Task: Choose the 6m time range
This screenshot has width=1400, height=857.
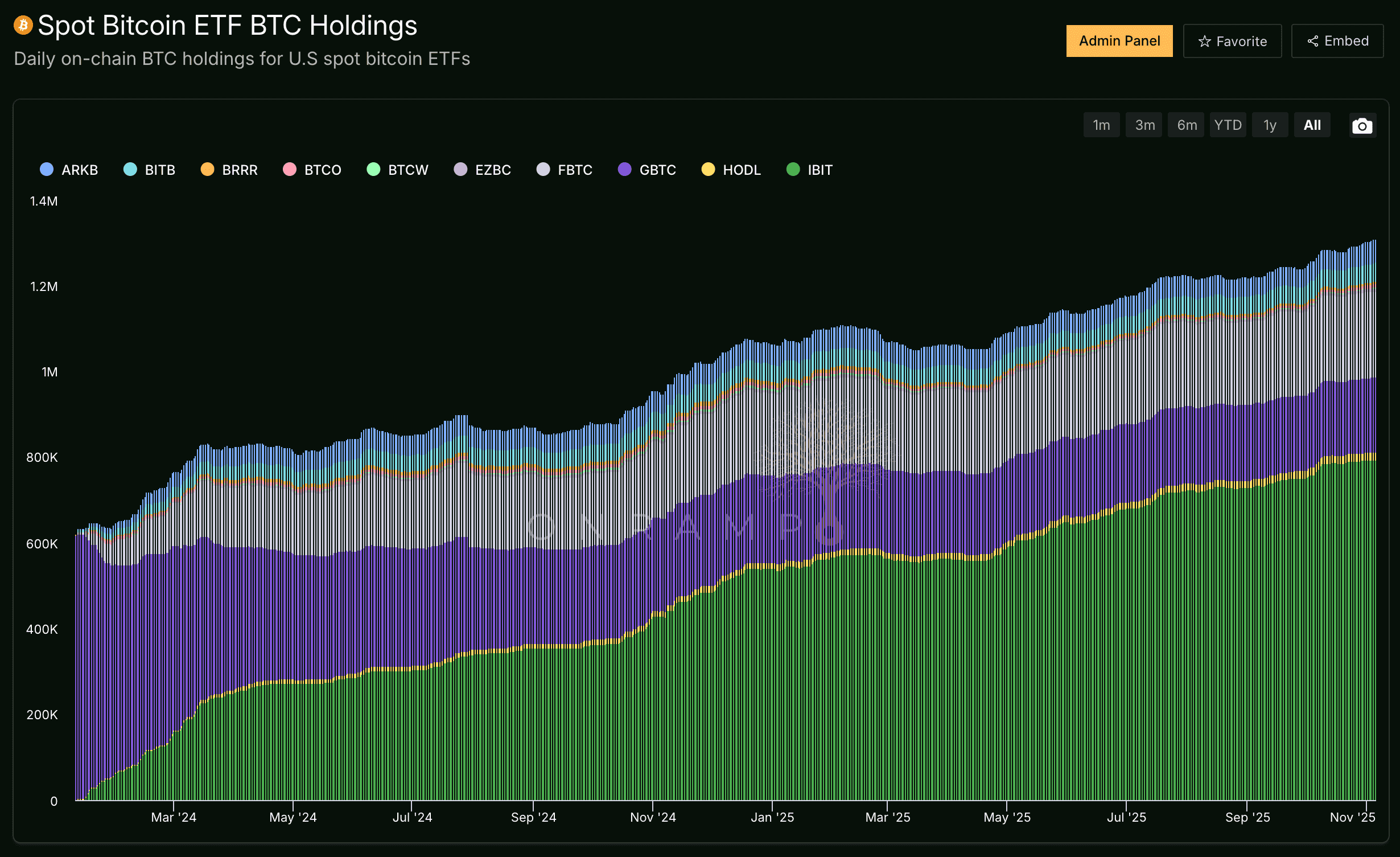Action: tap(1187, 125)
